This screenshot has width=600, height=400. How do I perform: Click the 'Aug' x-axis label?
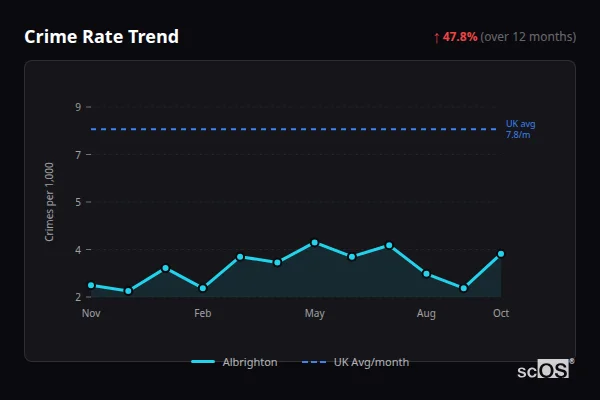426,313
